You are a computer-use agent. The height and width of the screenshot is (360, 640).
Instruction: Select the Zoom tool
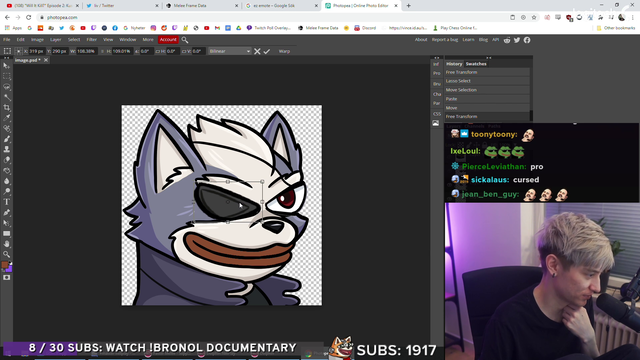pos(7,254)
